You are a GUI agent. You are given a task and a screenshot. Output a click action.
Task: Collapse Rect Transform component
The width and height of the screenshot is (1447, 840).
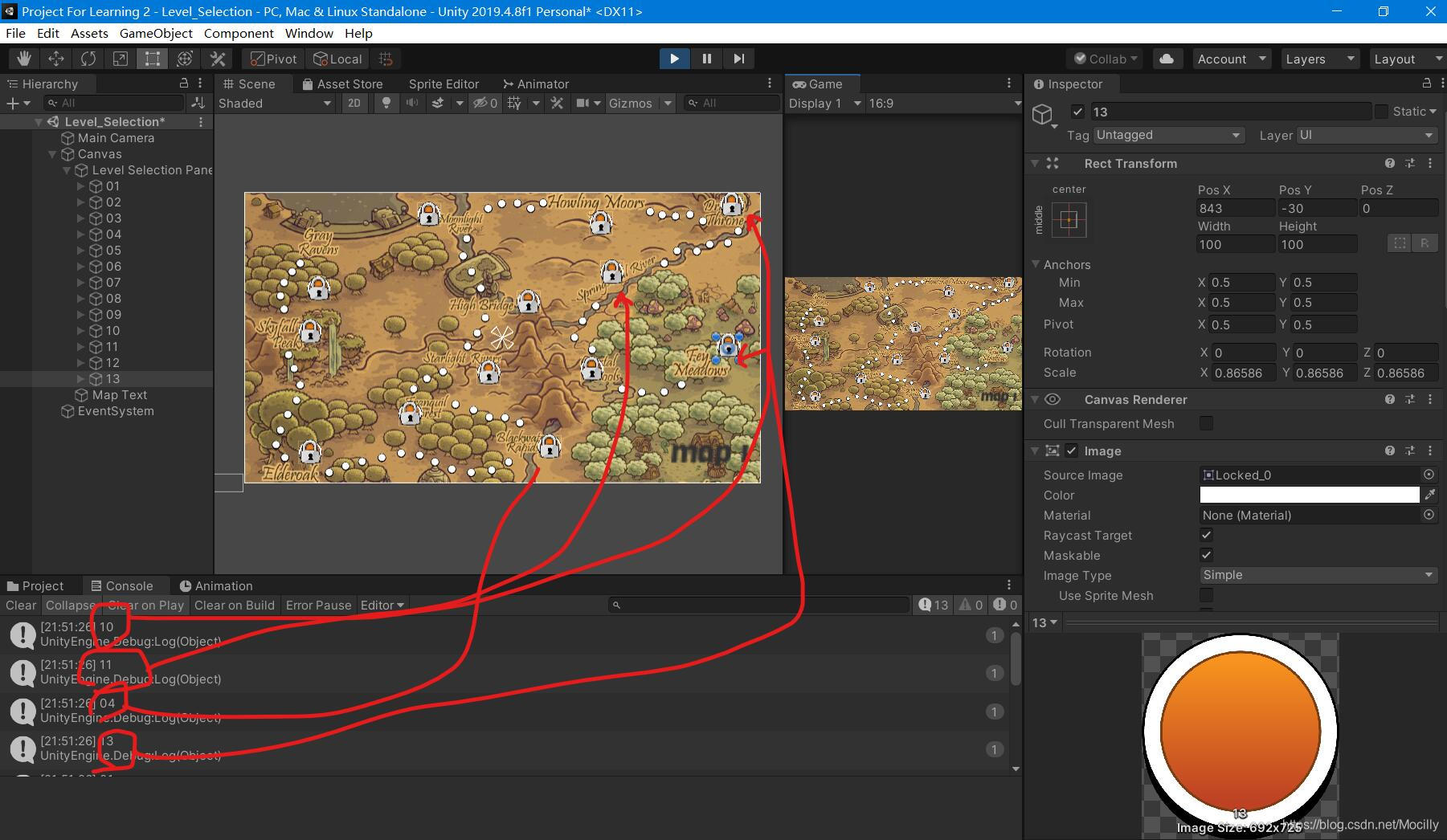[x=1035, y=163]
